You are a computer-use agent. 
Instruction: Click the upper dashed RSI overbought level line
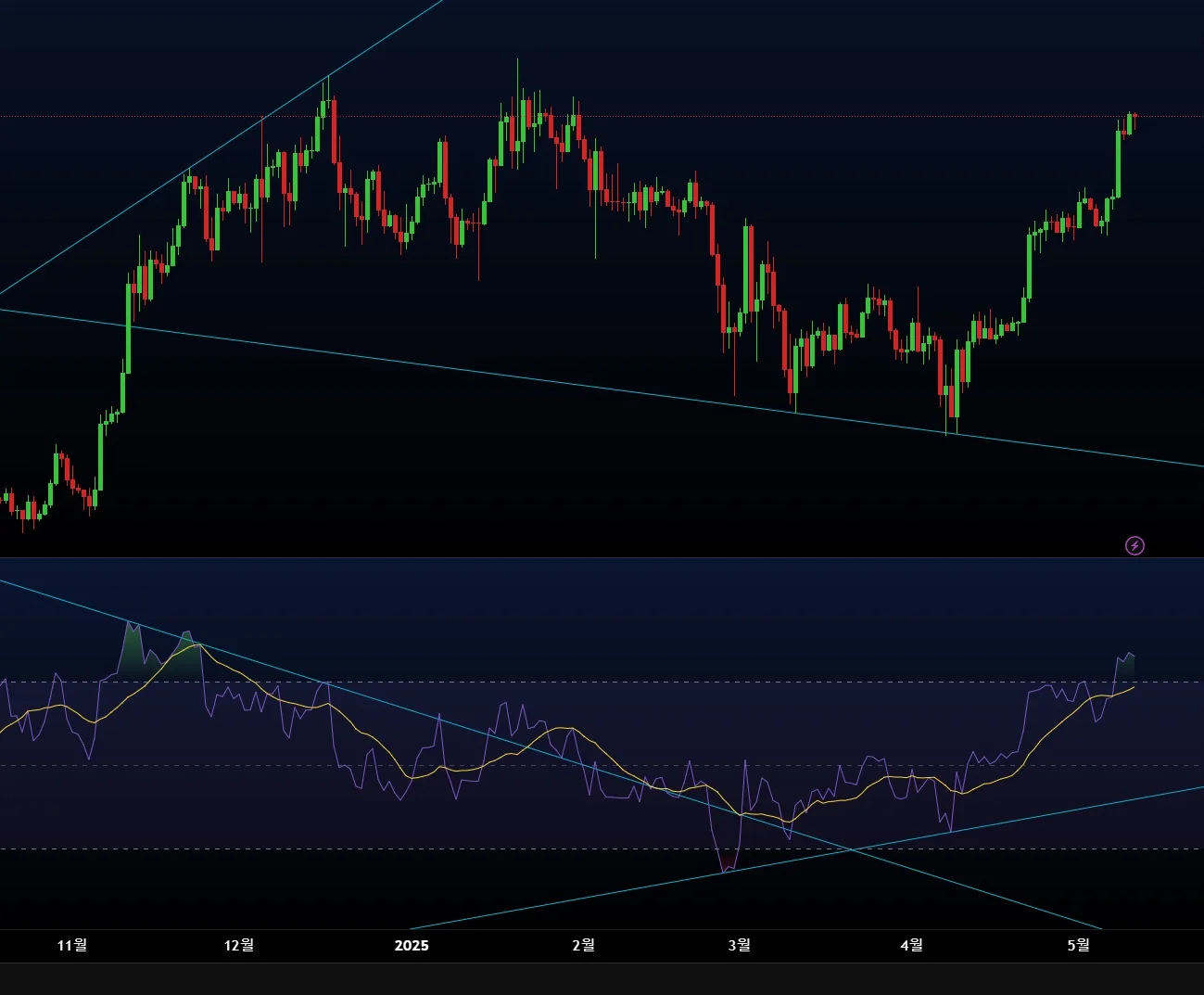[x=602, y=682]
